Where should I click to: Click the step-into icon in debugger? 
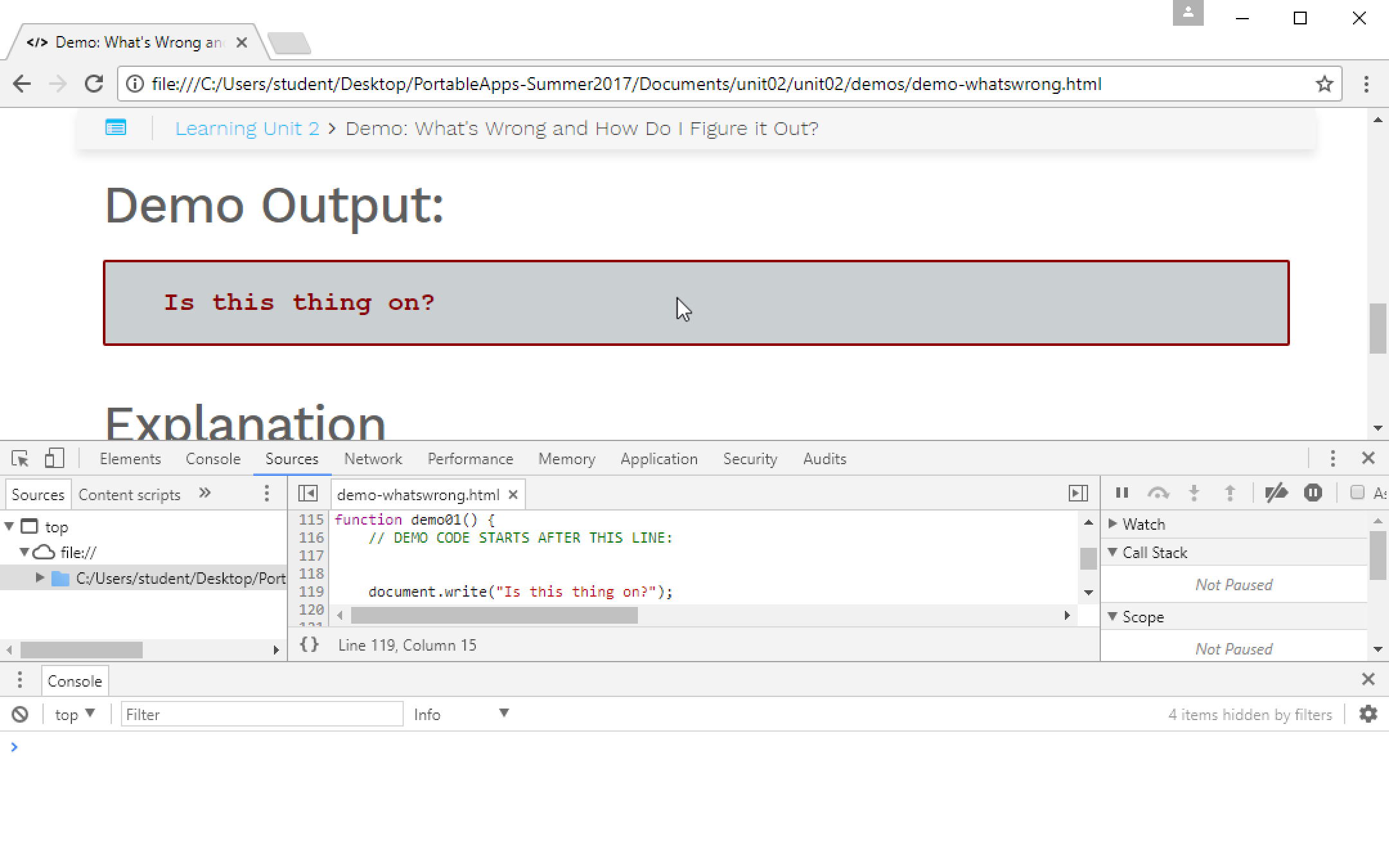coord(1194,493)
